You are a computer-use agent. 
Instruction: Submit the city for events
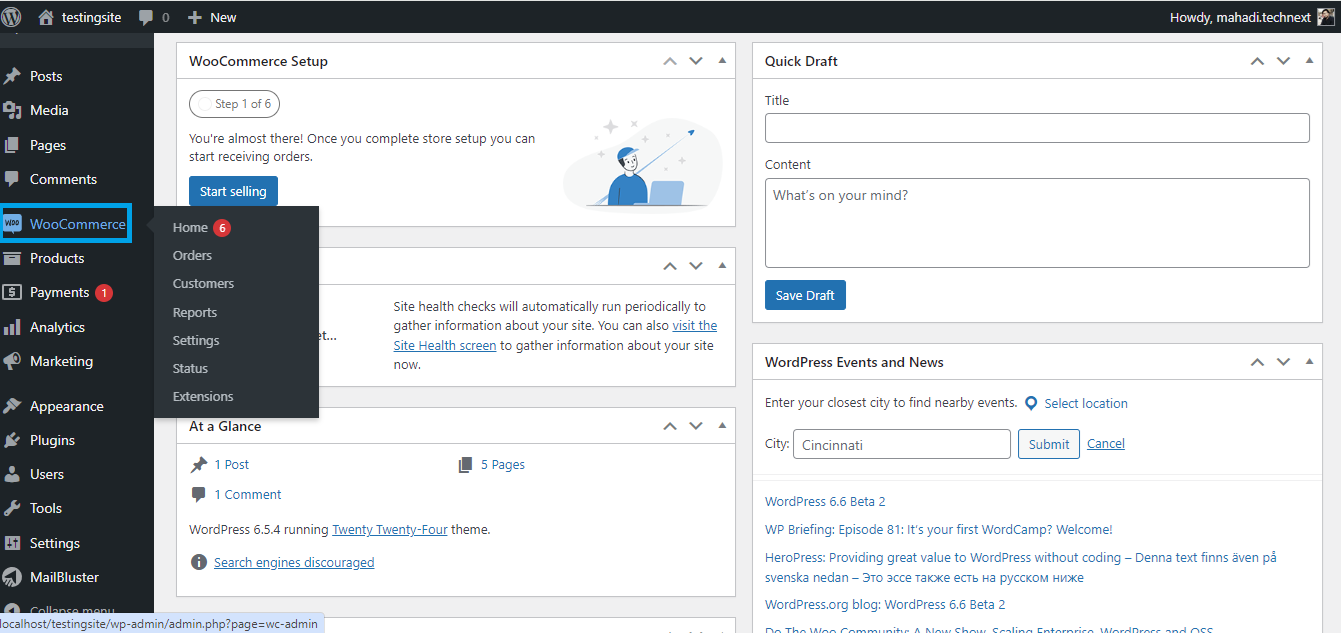point(1049,444)
